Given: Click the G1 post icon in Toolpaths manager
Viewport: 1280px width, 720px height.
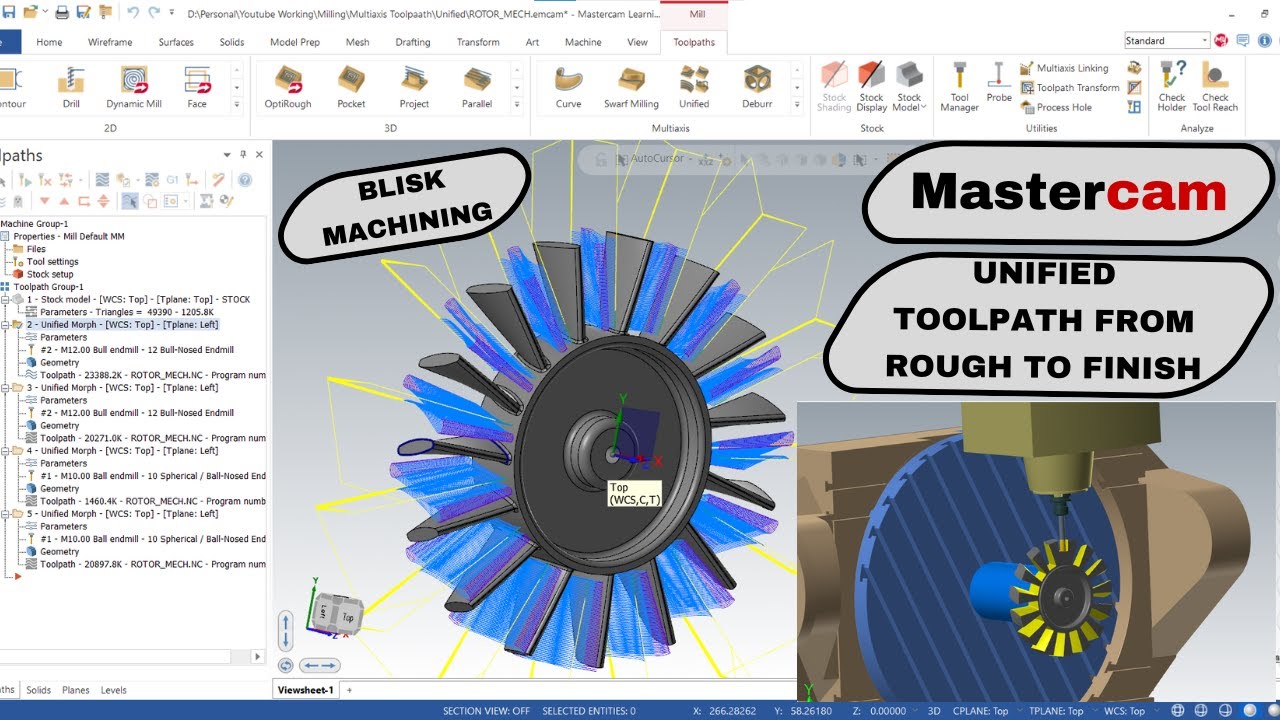Looking at the screenshot, I should 171,180.
